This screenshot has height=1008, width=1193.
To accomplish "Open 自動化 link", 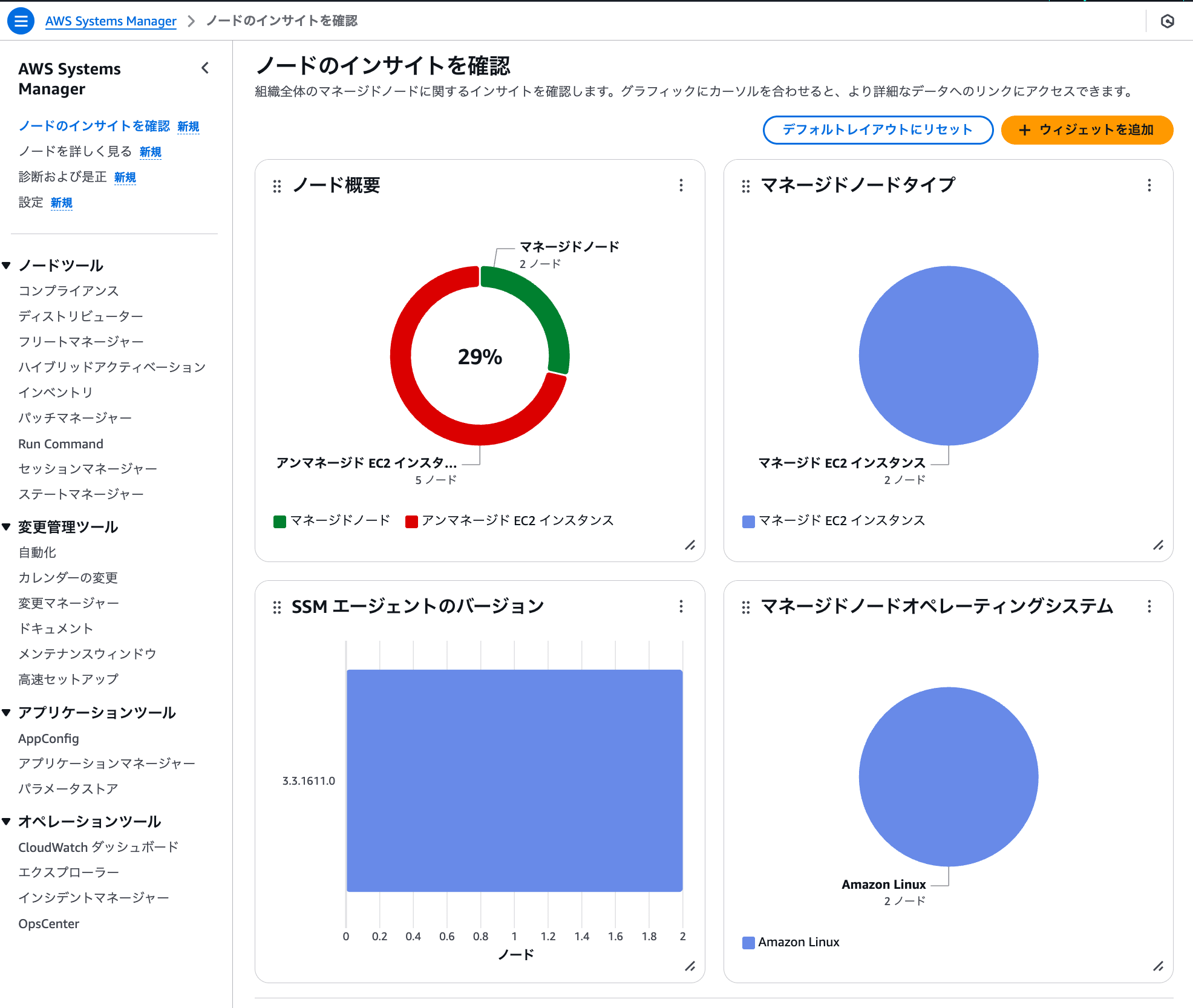I will point(37,552).
